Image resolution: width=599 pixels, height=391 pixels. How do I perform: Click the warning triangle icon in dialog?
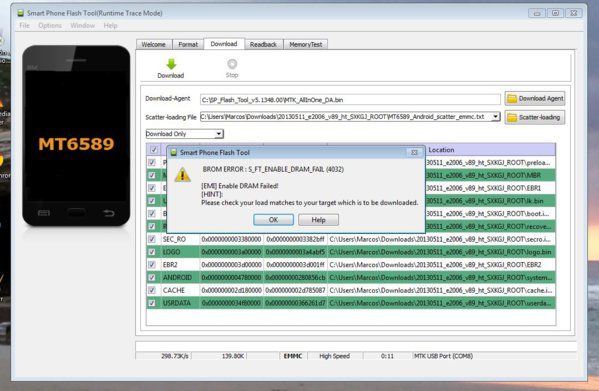[x=183, y=175]
